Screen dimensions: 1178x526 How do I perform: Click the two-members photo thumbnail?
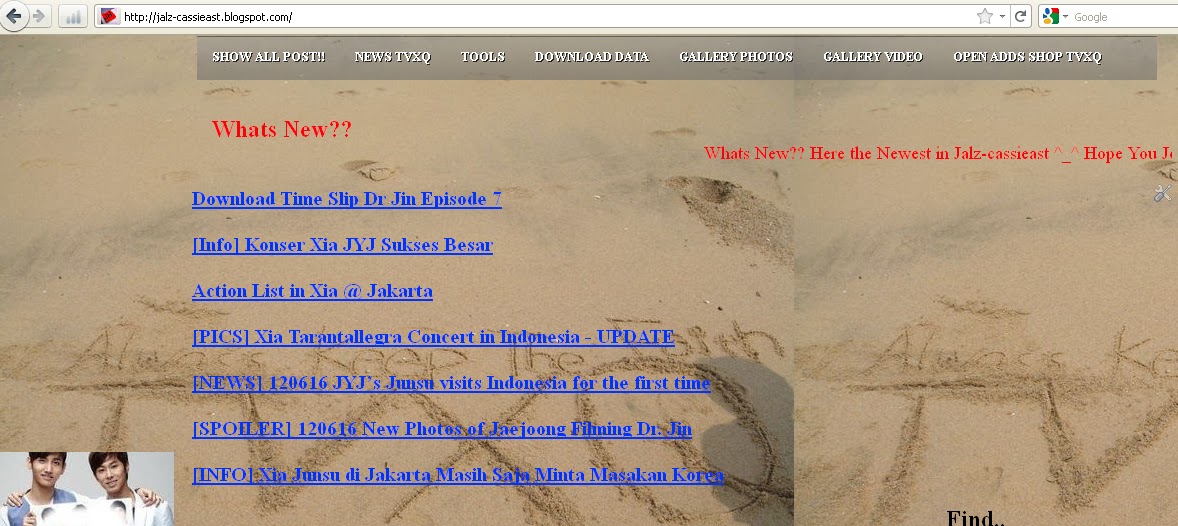(x=86, y=488)
